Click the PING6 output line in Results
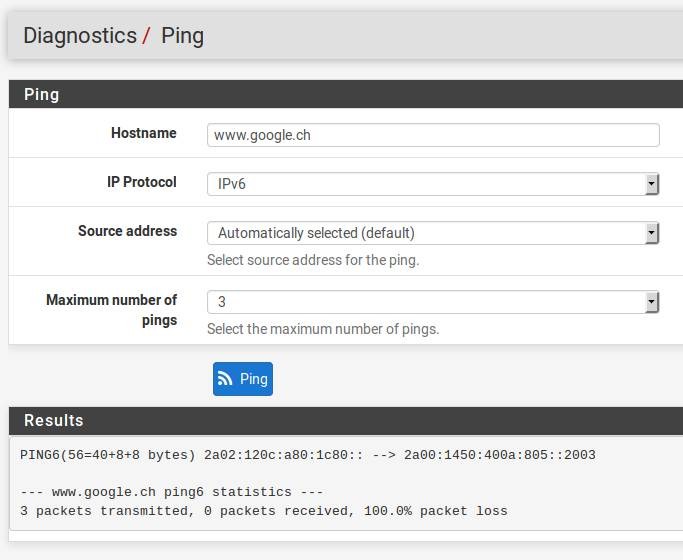 [x=307, y=455]
